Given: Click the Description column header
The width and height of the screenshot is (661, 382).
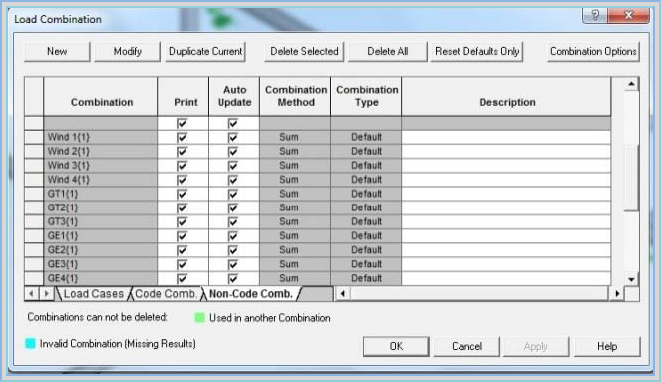Looking at the screenshot, I should 506,97.
